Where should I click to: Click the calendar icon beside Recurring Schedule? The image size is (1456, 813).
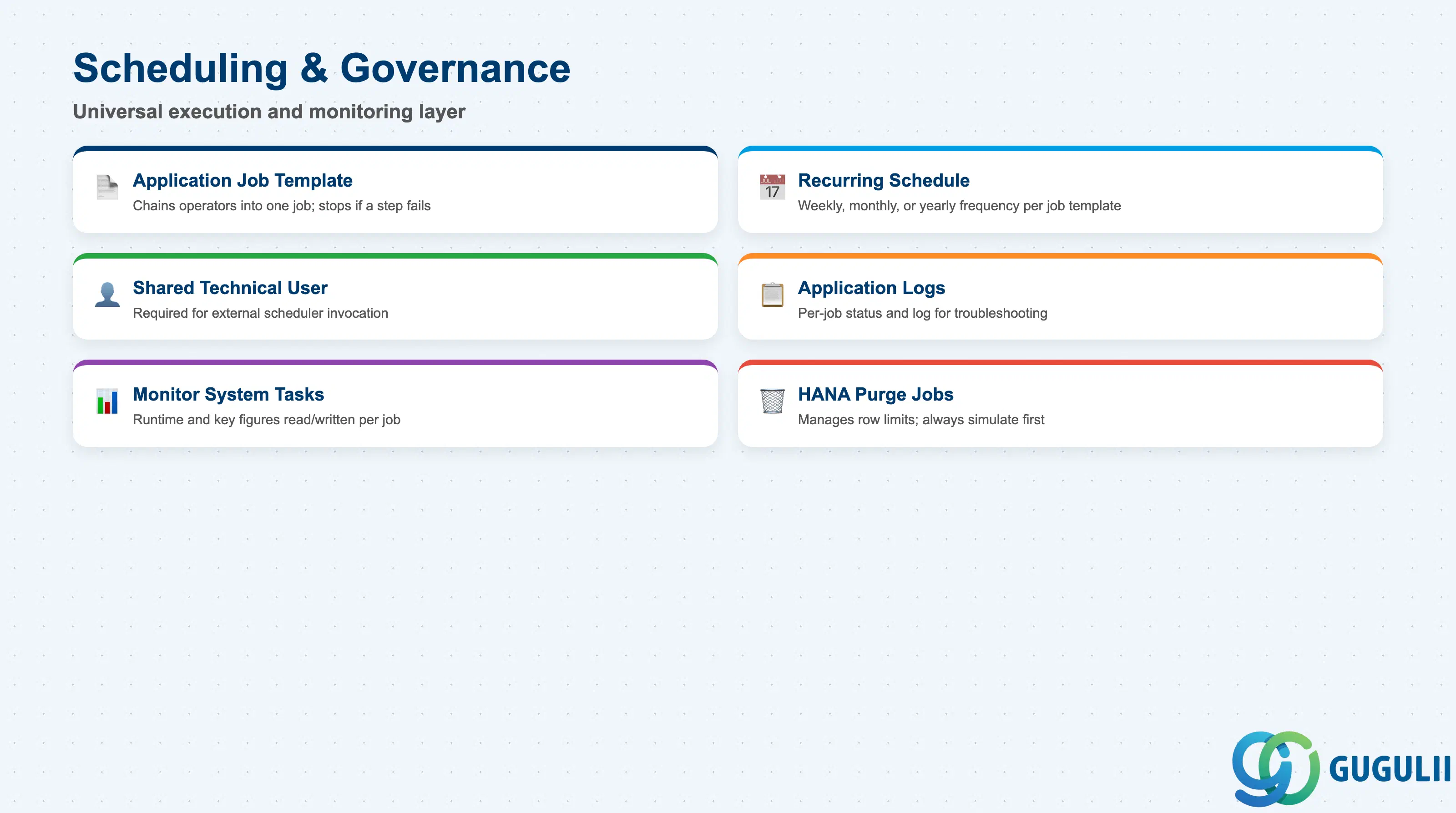tap(772, 187)
